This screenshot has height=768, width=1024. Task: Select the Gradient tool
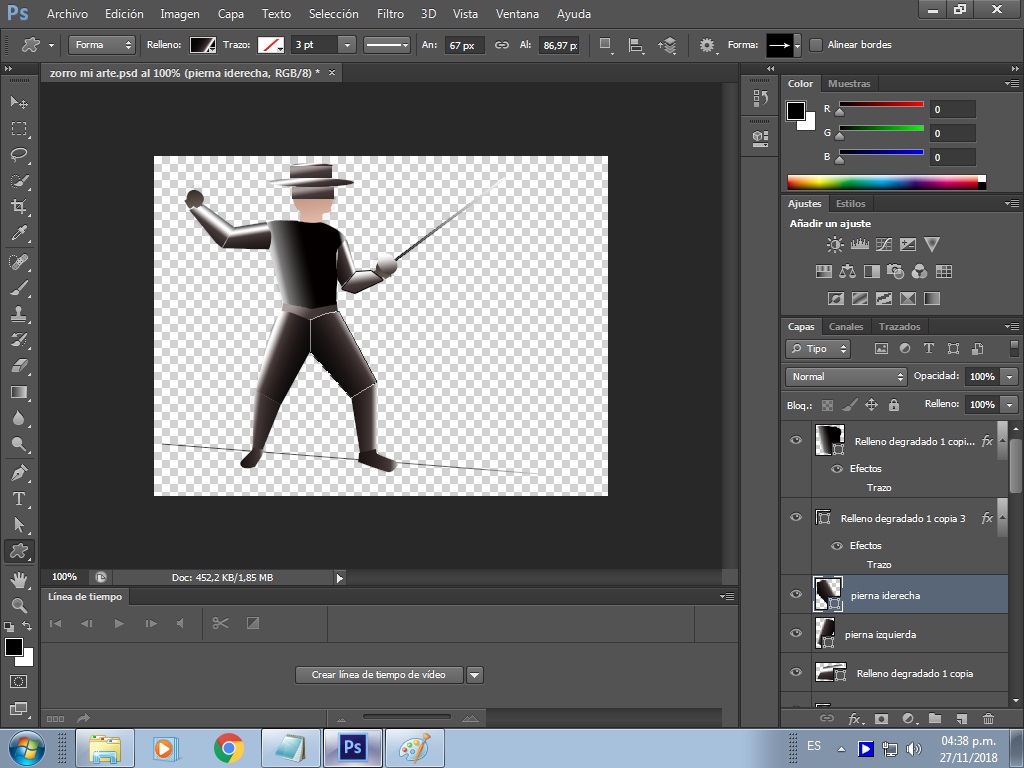tap(19, 392)
